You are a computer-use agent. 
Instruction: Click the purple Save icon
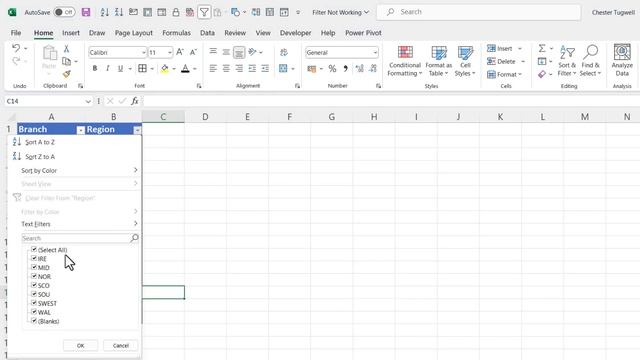[86, 12]
